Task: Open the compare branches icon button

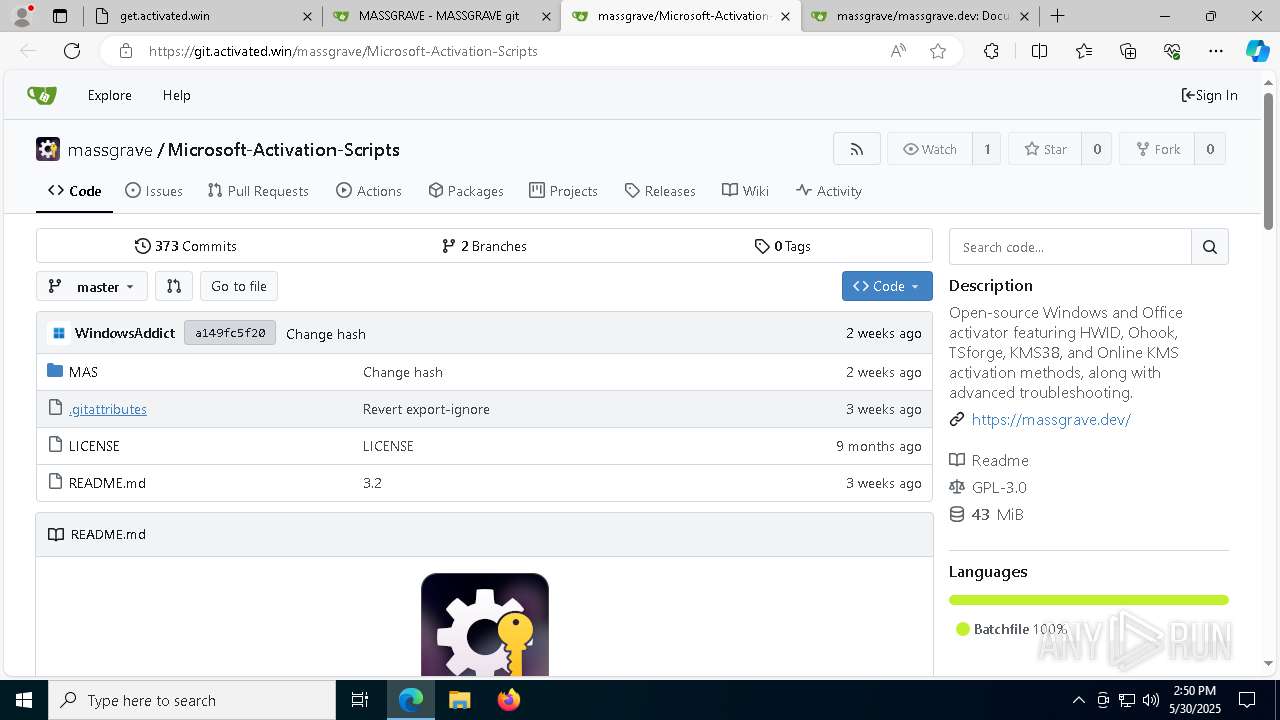Action: click(x=174, y=286)
